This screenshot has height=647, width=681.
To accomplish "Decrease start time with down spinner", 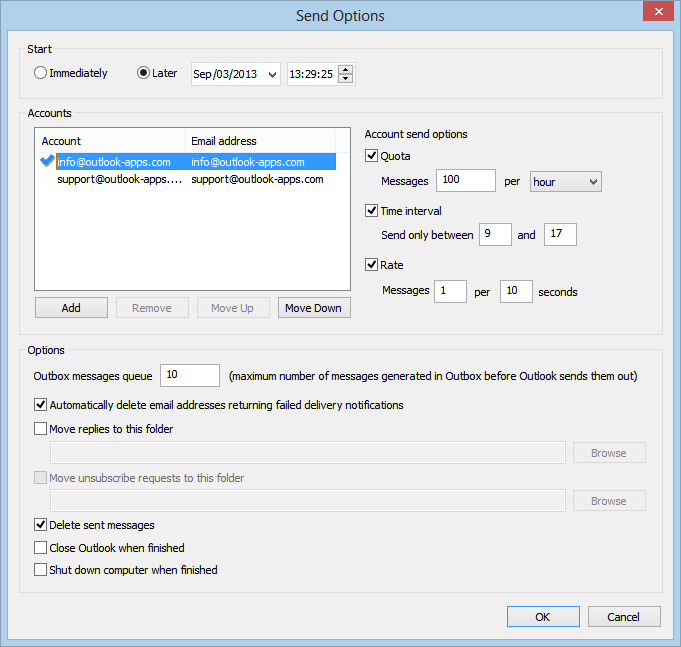I will pyautogui.click(x=346, y=79).
